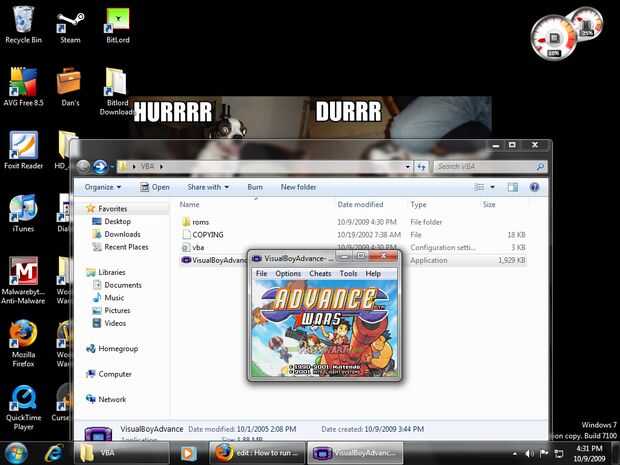Click the Explorer forward navigation arrow
620x465 pixels.
click(100, 166)
